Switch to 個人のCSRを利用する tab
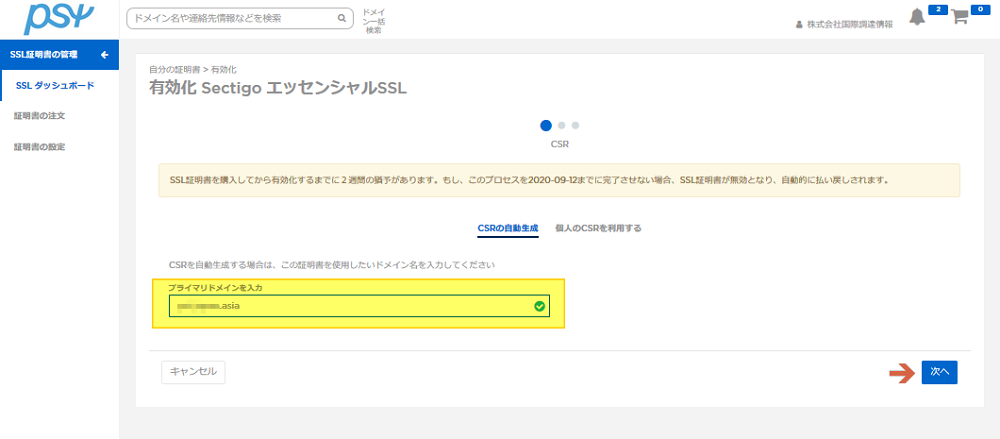The height and width of the screenshot is (439, 1000). [598, 228]
